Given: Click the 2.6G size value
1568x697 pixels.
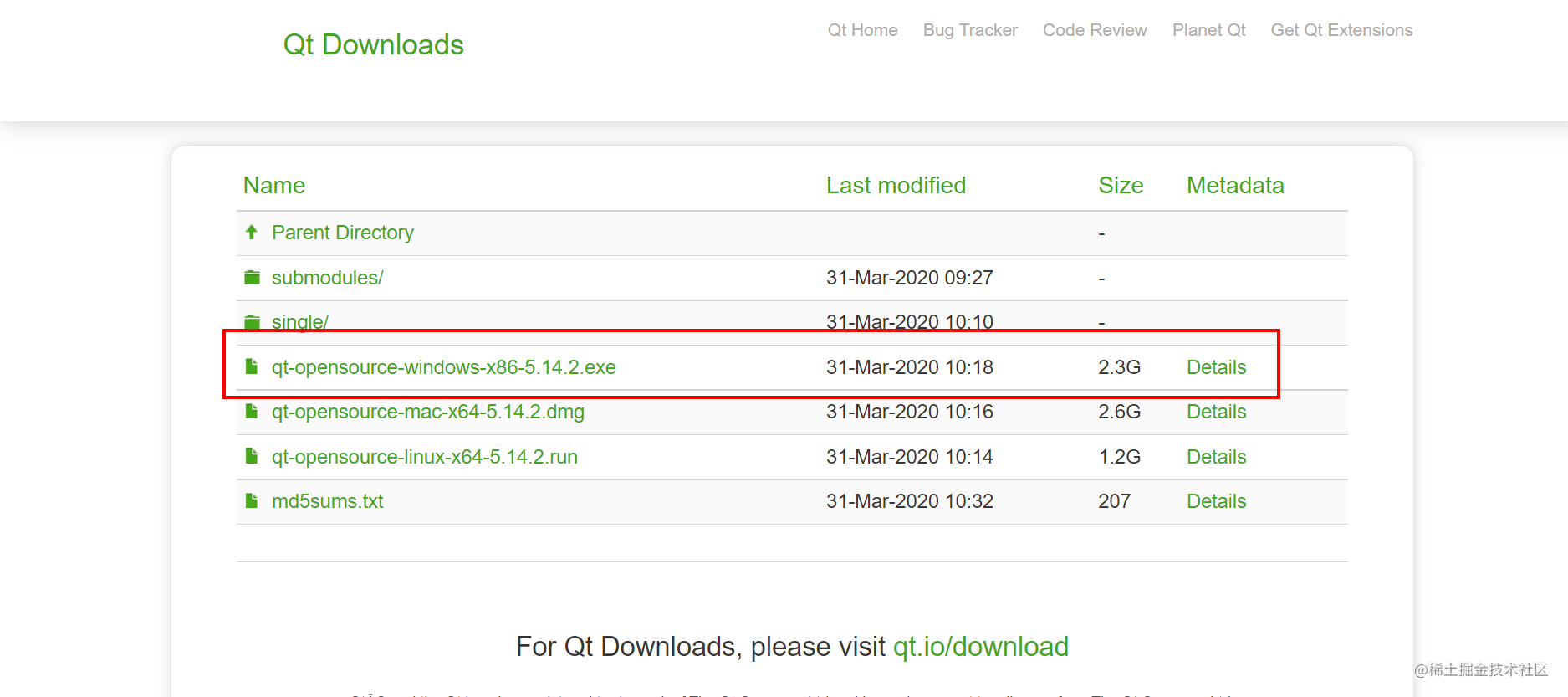Looking at the screenshot, I should tap(1119, 412).
